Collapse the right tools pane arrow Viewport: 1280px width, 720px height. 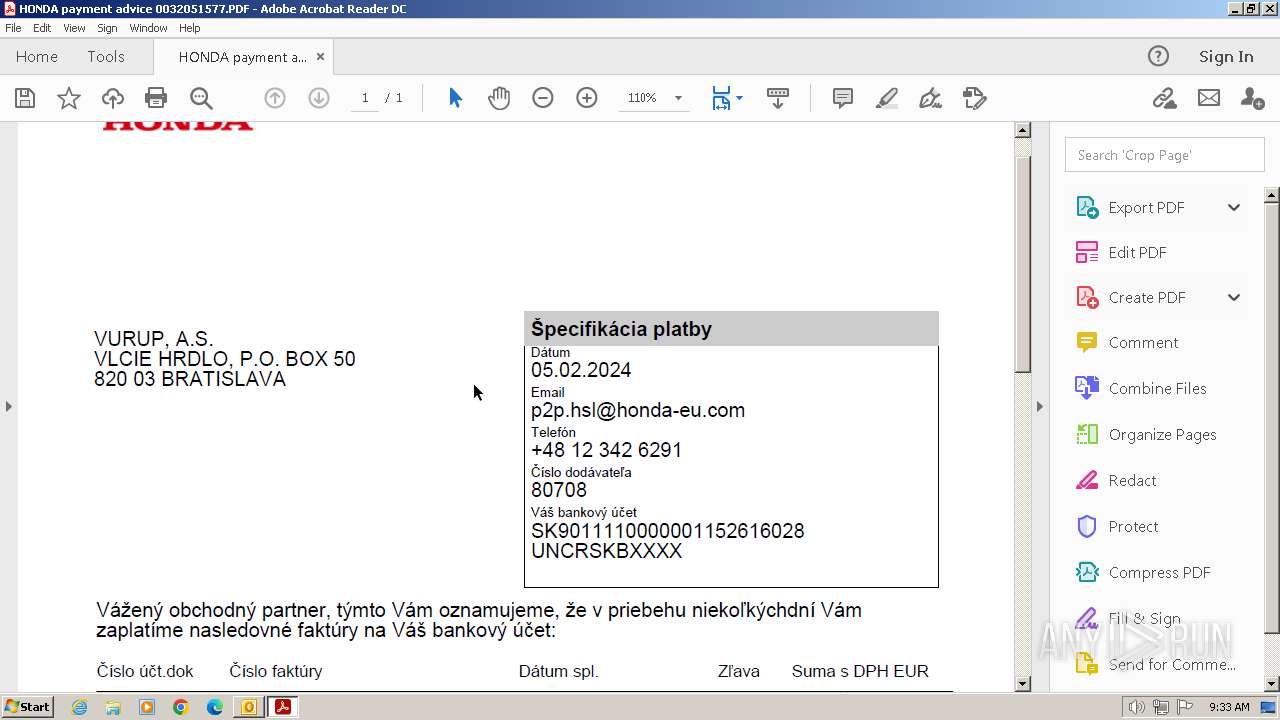(1039, 406)
